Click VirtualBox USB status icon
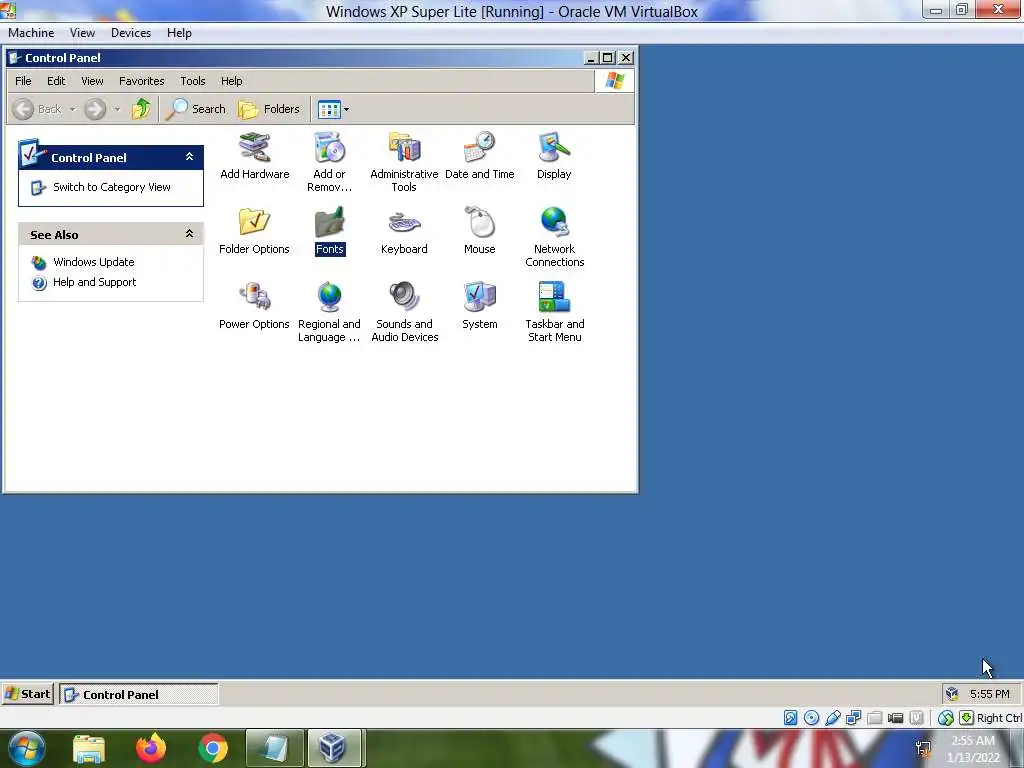Screen dimensions: 1024x768 (833, 718)
